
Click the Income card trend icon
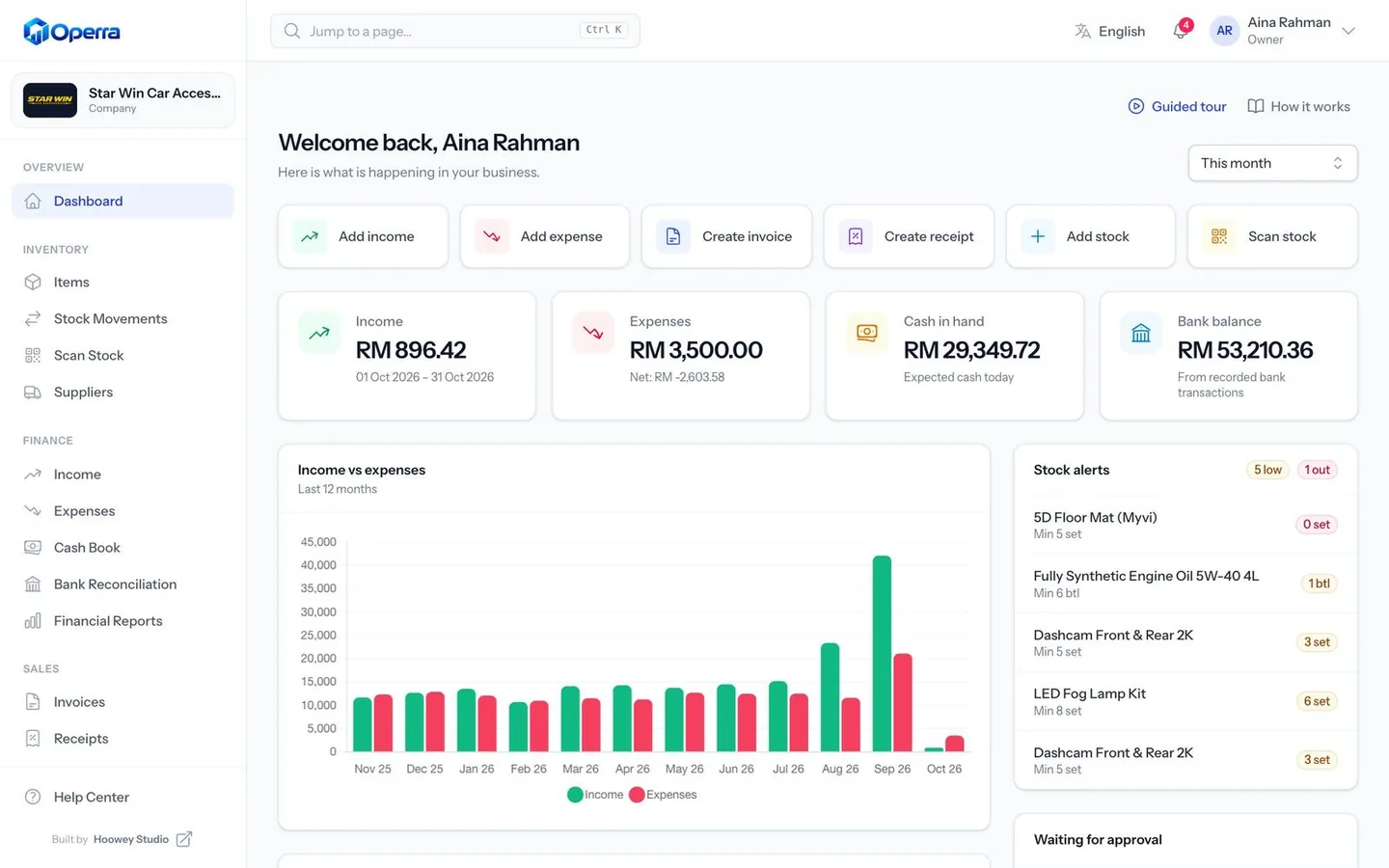pos(319,334)
